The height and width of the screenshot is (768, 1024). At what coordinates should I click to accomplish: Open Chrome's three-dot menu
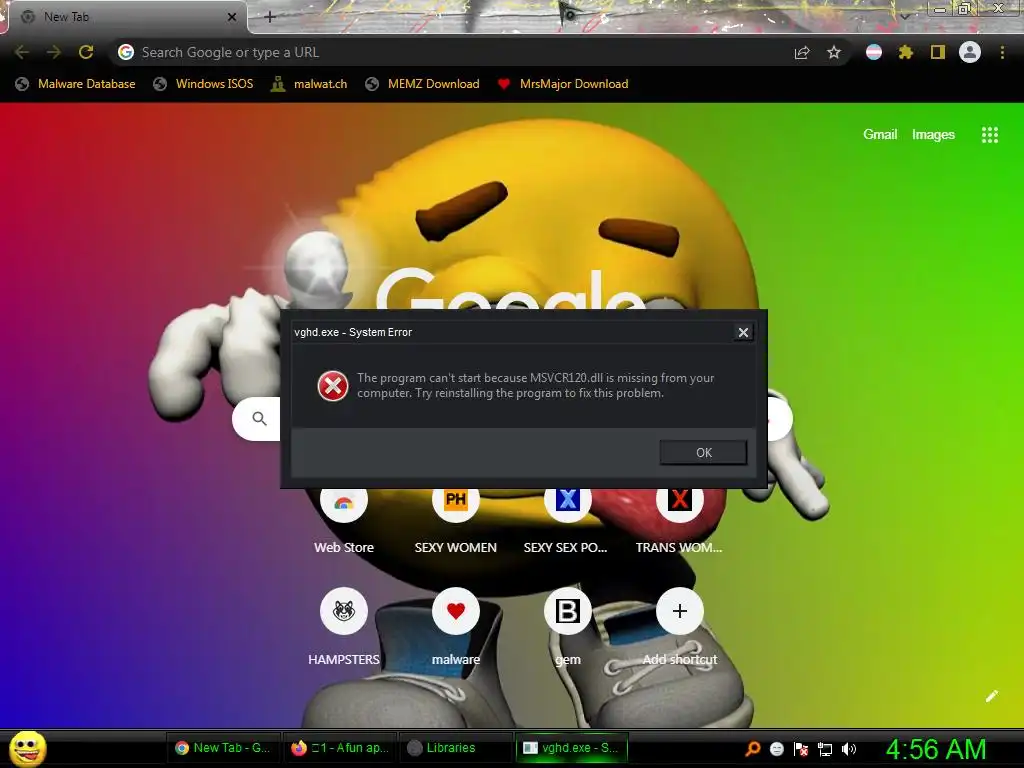pos(1002,52)
